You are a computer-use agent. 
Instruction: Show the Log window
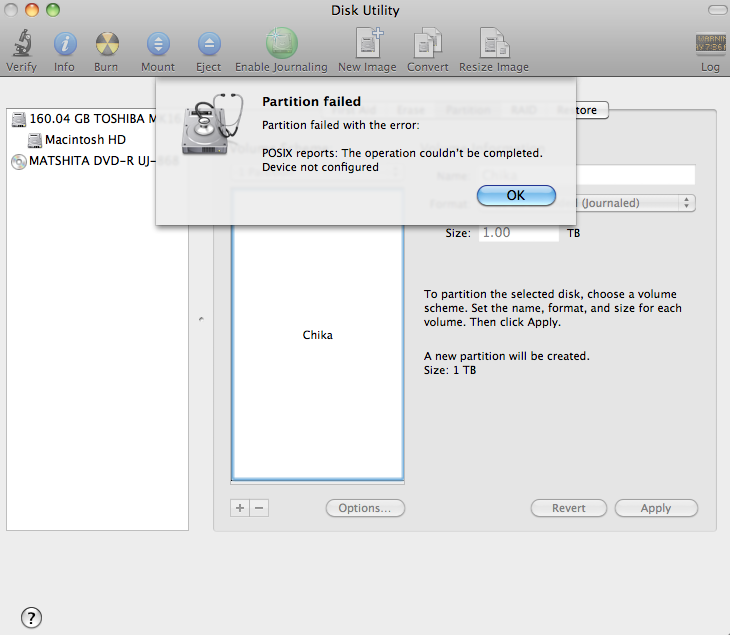(710, 44)
